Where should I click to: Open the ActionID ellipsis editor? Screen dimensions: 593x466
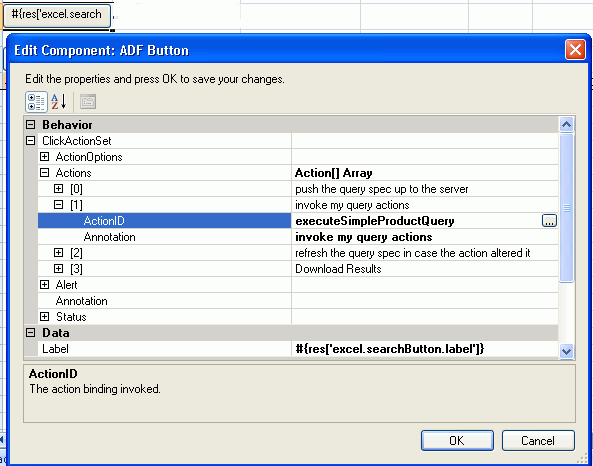point(549,221)
